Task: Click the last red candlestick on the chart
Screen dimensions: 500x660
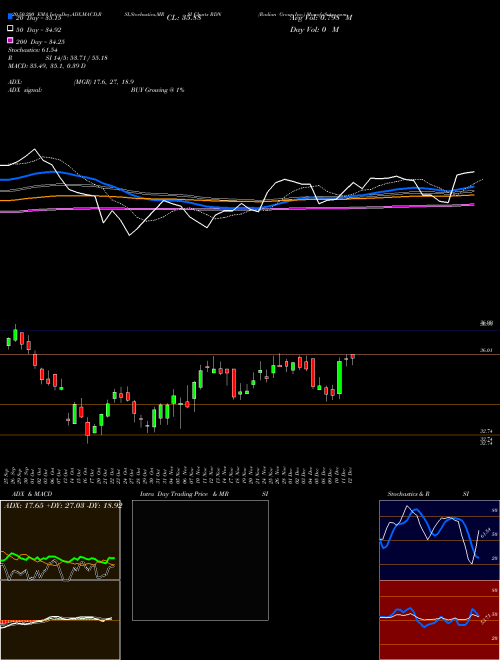Action: 353,357
